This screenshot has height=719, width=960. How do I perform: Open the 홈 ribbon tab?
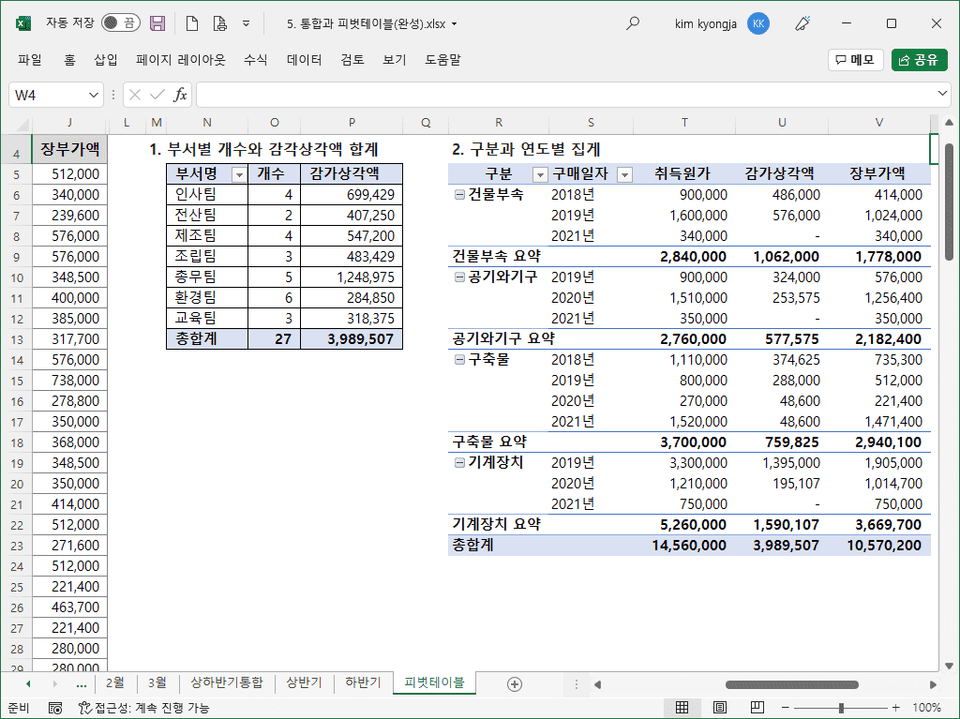point(70,60)
